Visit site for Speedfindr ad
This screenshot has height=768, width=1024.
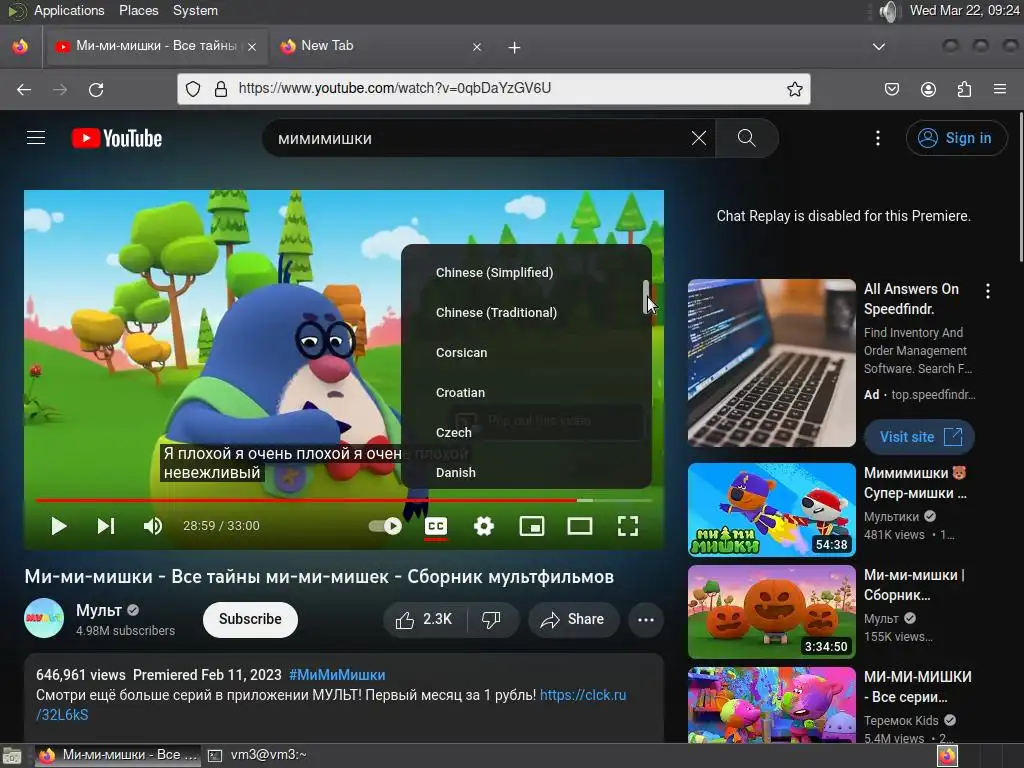[919, 437]
